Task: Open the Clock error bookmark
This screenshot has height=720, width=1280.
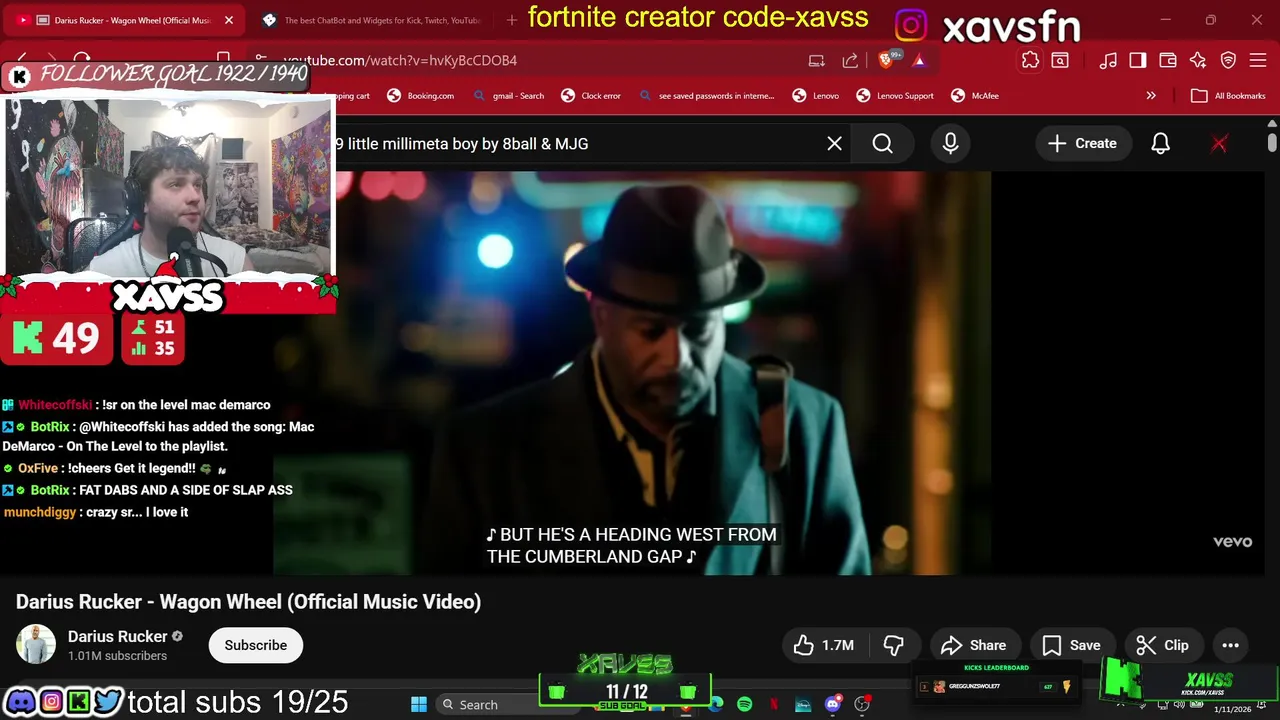Action: pyautogui.click(x=591, y=96)
